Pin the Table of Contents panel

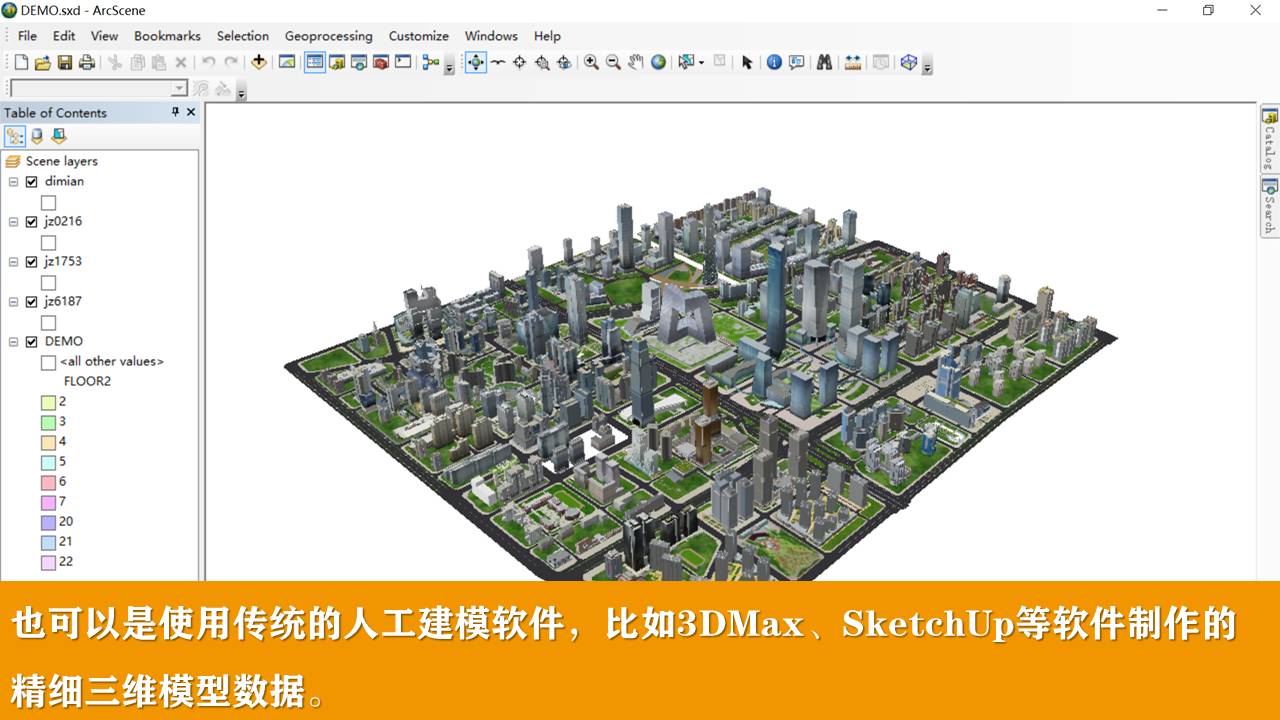click(x=175, y=112)
